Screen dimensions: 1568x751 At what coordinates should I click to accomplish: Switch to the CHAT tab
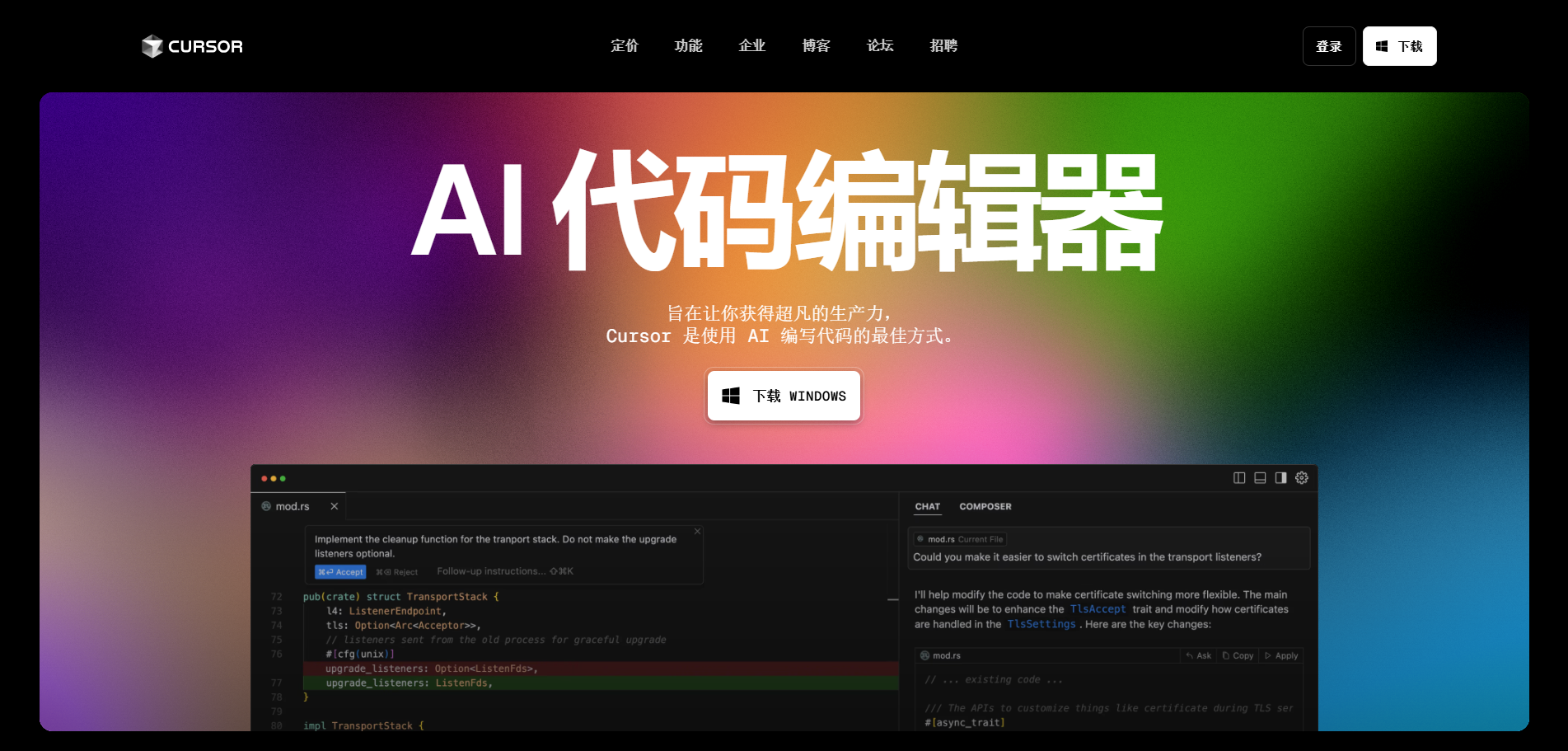click(928, 507)
